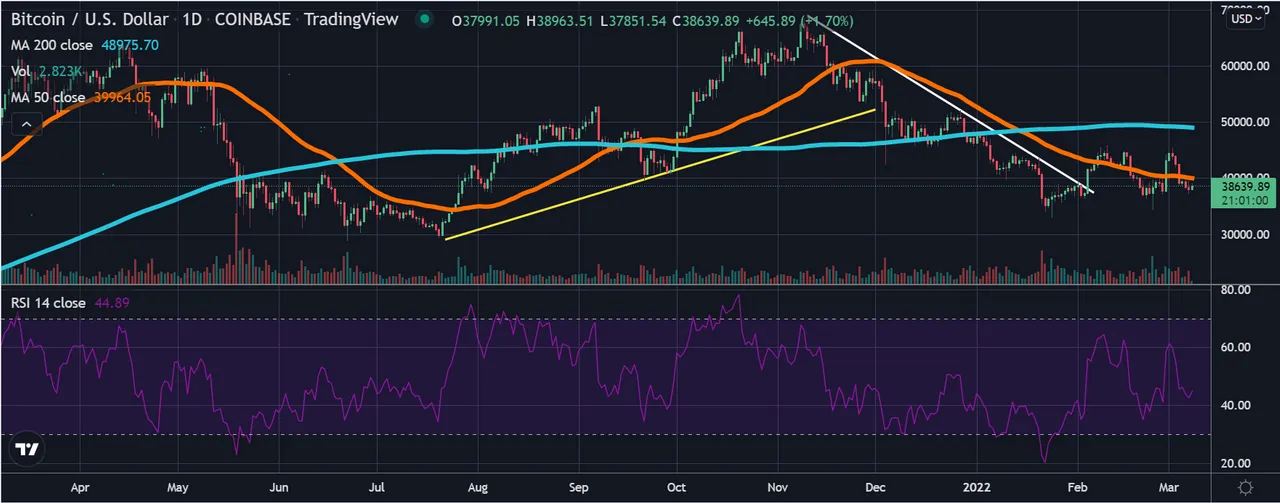Click the green market status dot
The height and width of the screenshot is (503, 1280).
pyautogui.click(x=427, y=19)
